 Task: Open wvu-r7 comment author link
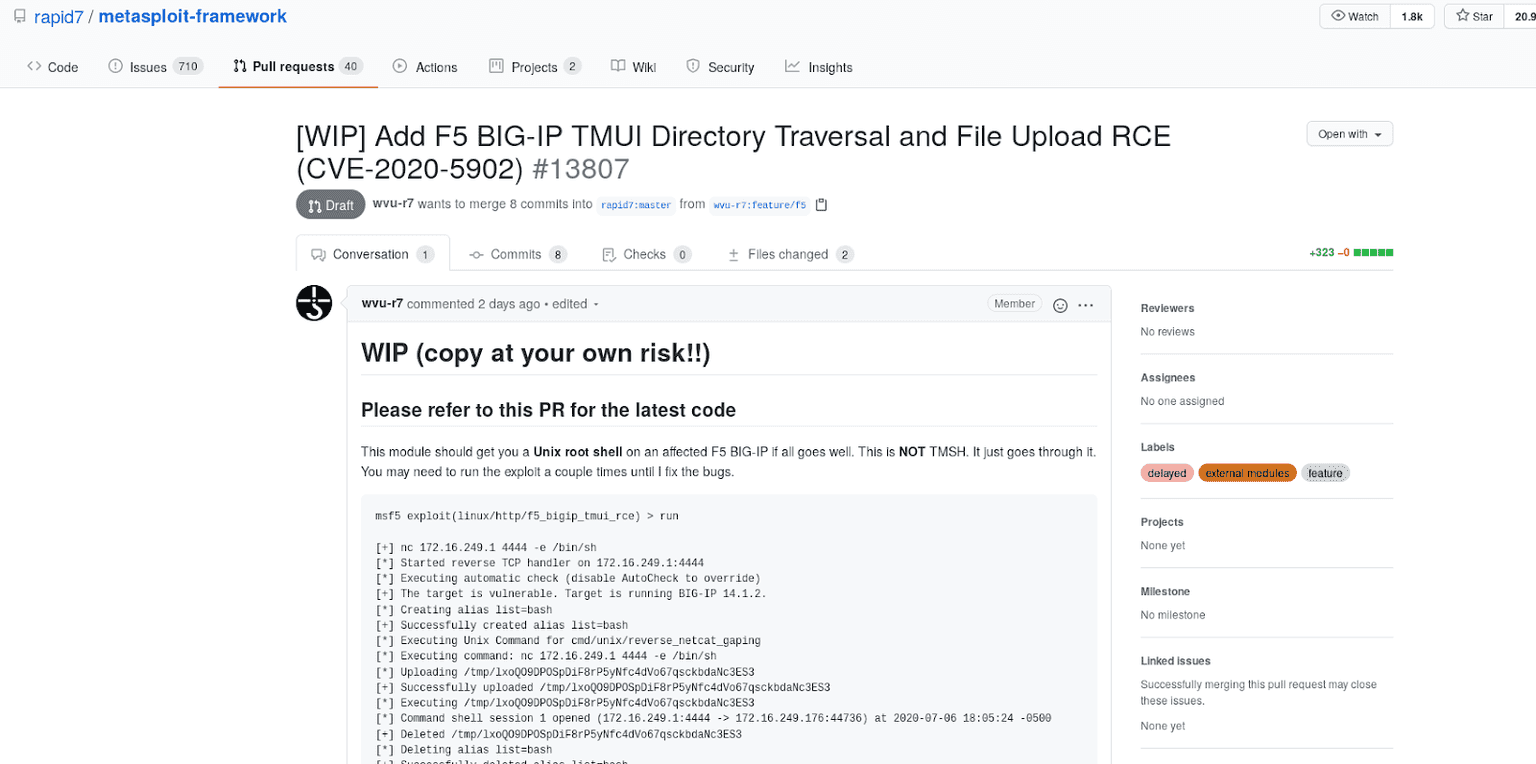(382, 304)
